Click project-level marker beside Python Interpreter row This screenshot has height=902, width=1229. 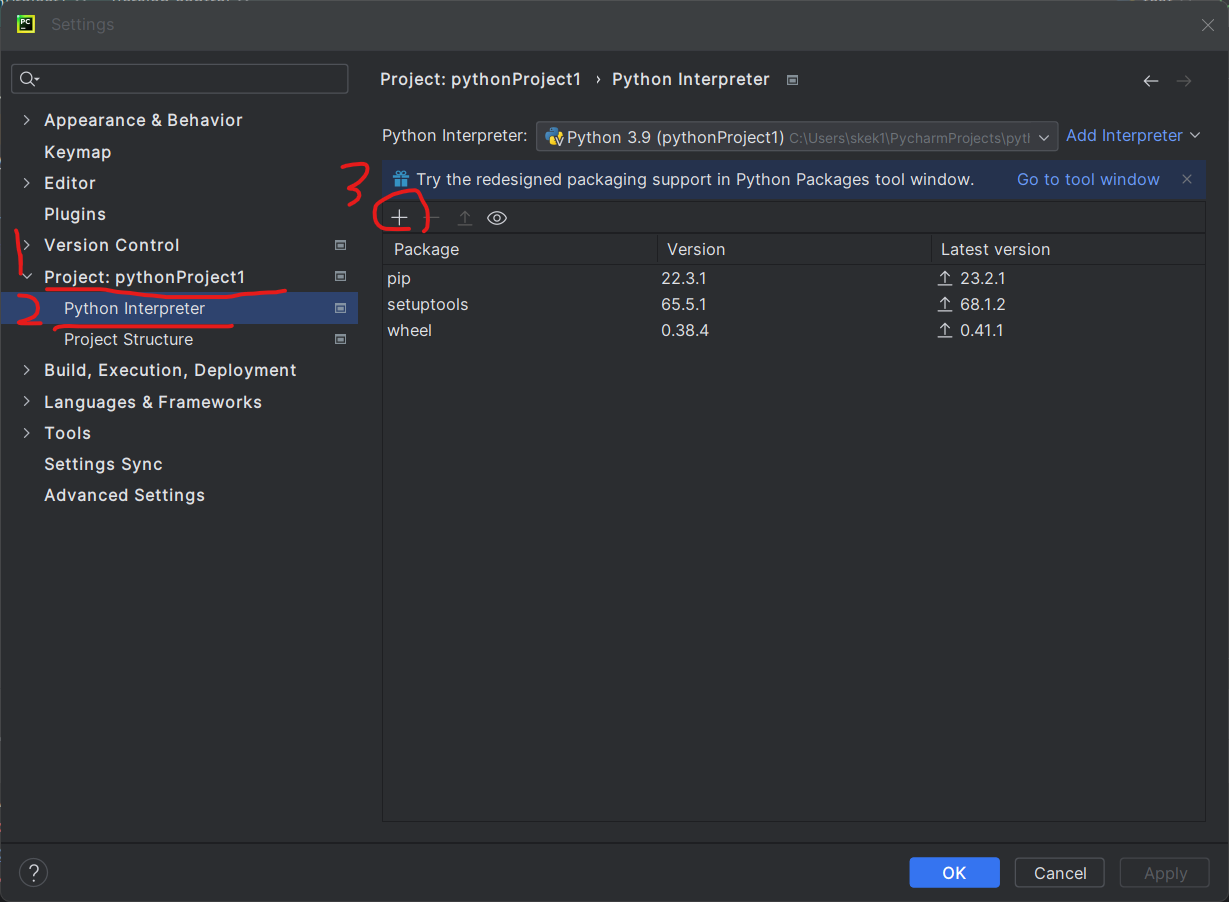(340, 308)
